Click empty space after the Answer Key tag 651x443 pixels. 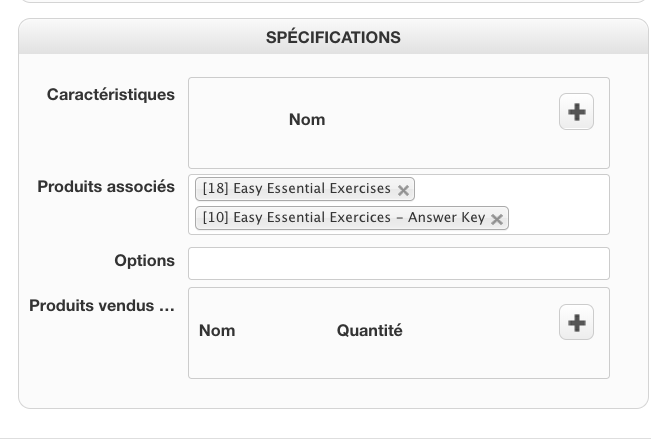(558, 218)
